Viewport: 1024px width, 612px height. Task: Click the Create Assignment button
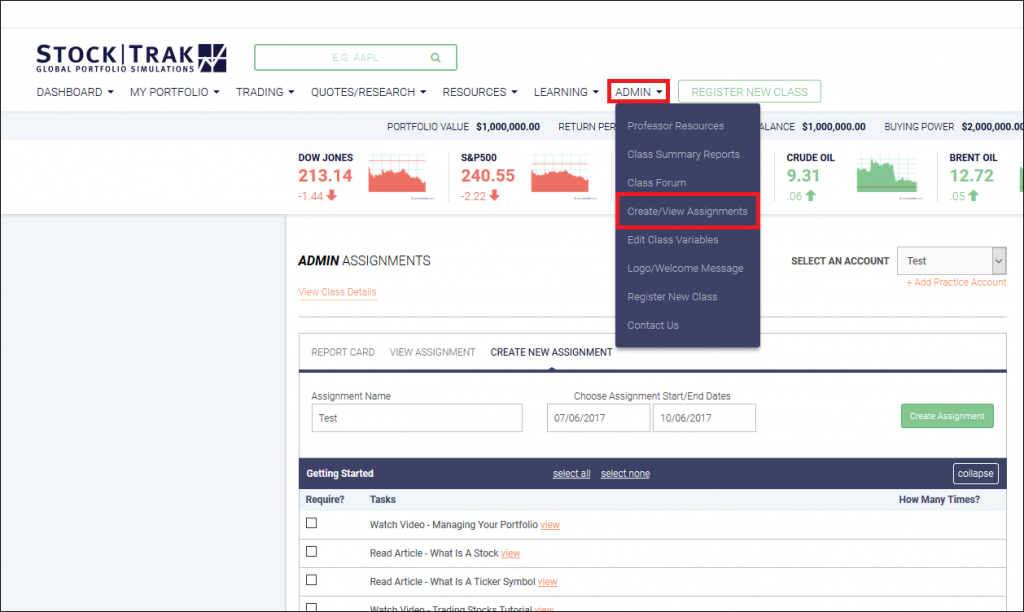[x=946, y=416]
